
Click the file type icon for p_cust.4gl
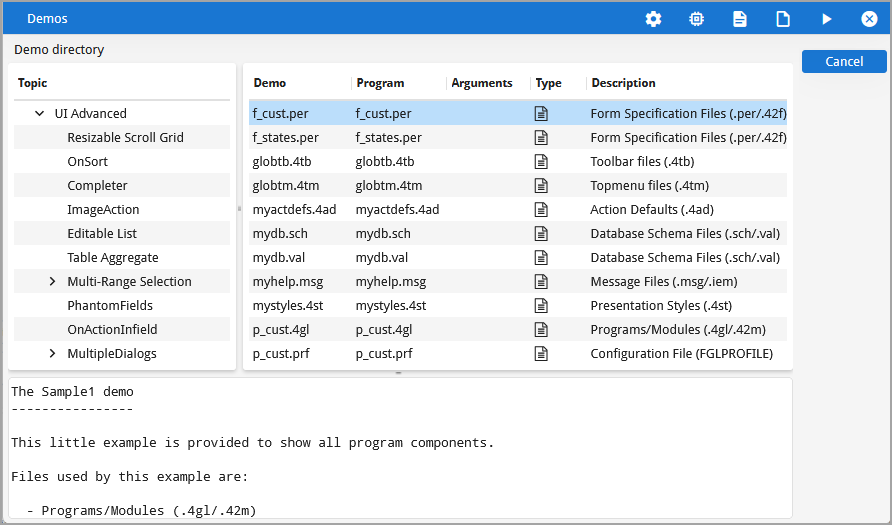pyautogui.click(x=541, y=329)
